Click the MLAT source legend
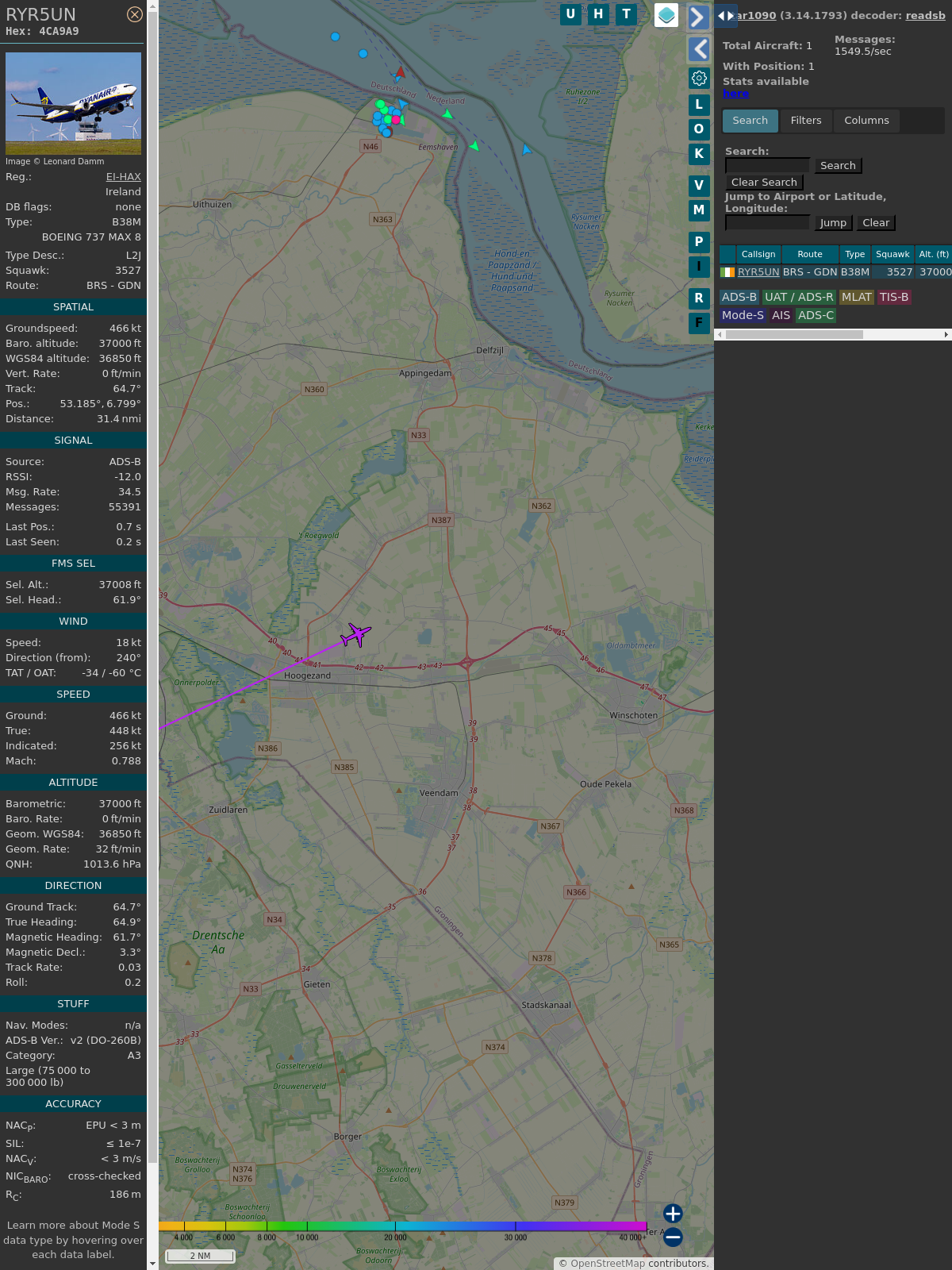The width and height of the screenshot is (952, 1270). [857, 297]
